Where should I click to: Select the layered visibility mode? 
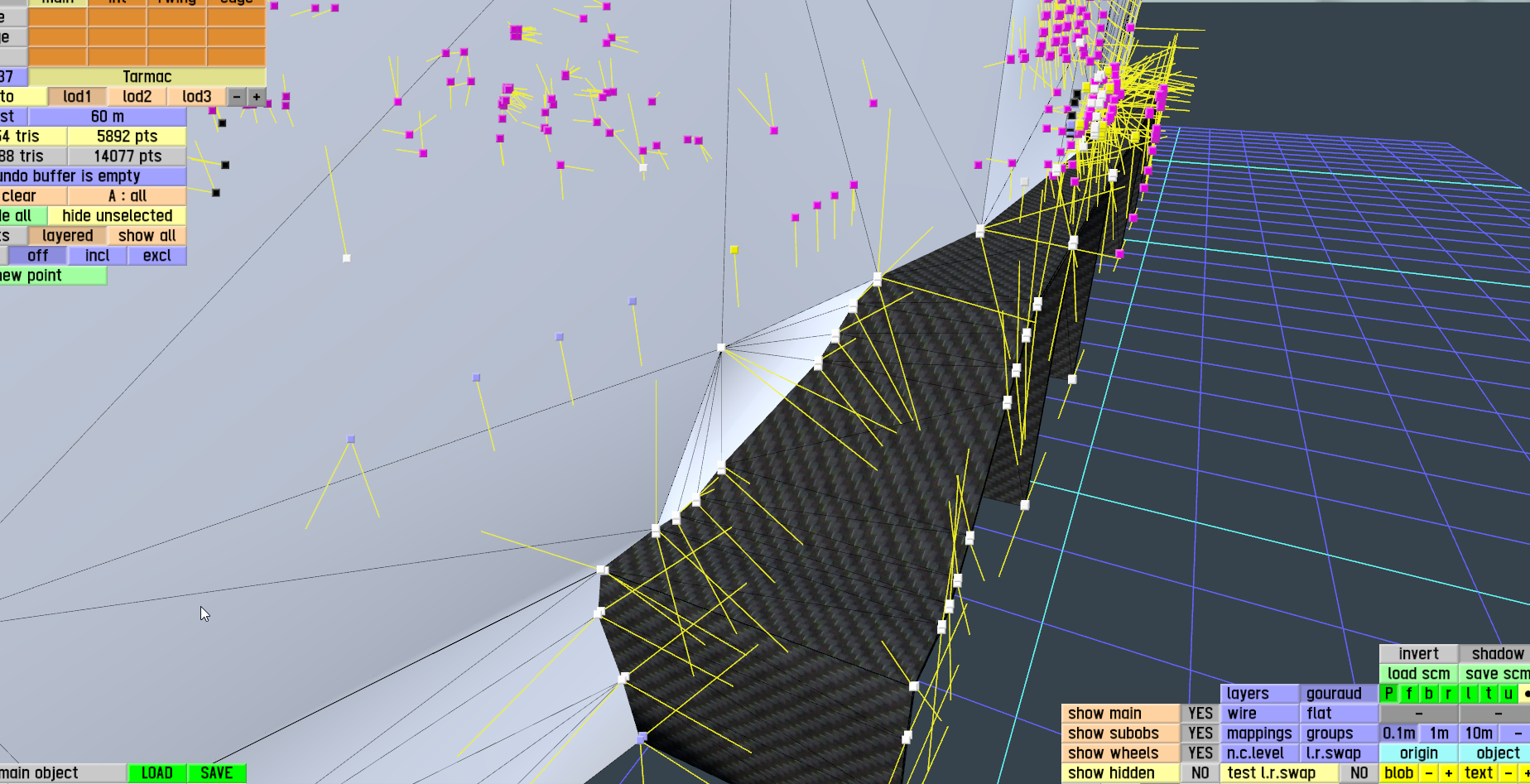click(x=68, y=236)
